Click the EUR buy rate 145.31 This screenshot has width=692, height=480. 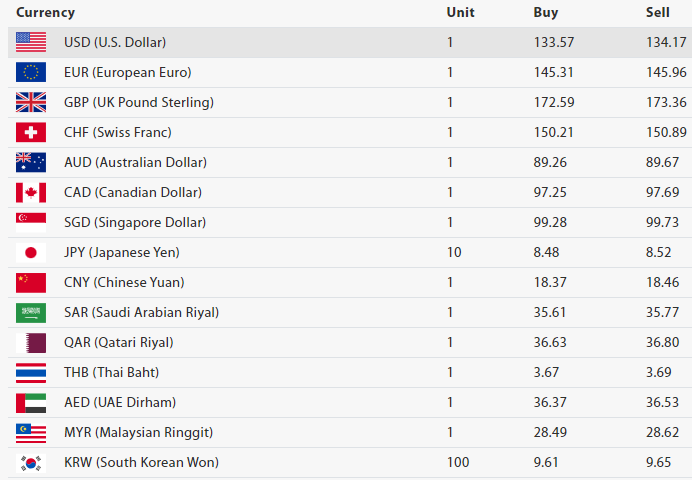pos(553,72)
